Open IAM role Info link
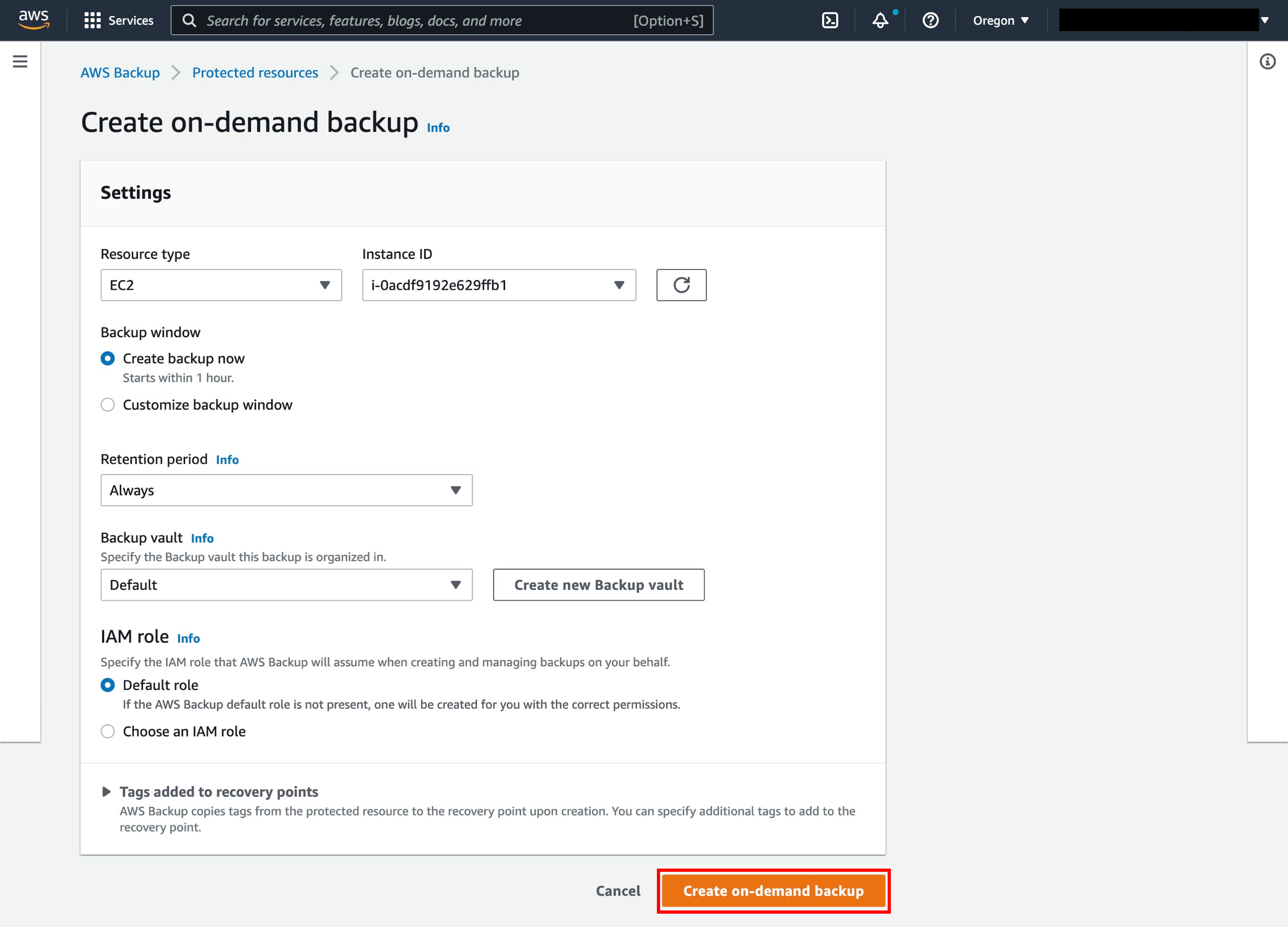Image resolution: width=1288 pixels, height=933 pixels. click(x=188, y=638)
